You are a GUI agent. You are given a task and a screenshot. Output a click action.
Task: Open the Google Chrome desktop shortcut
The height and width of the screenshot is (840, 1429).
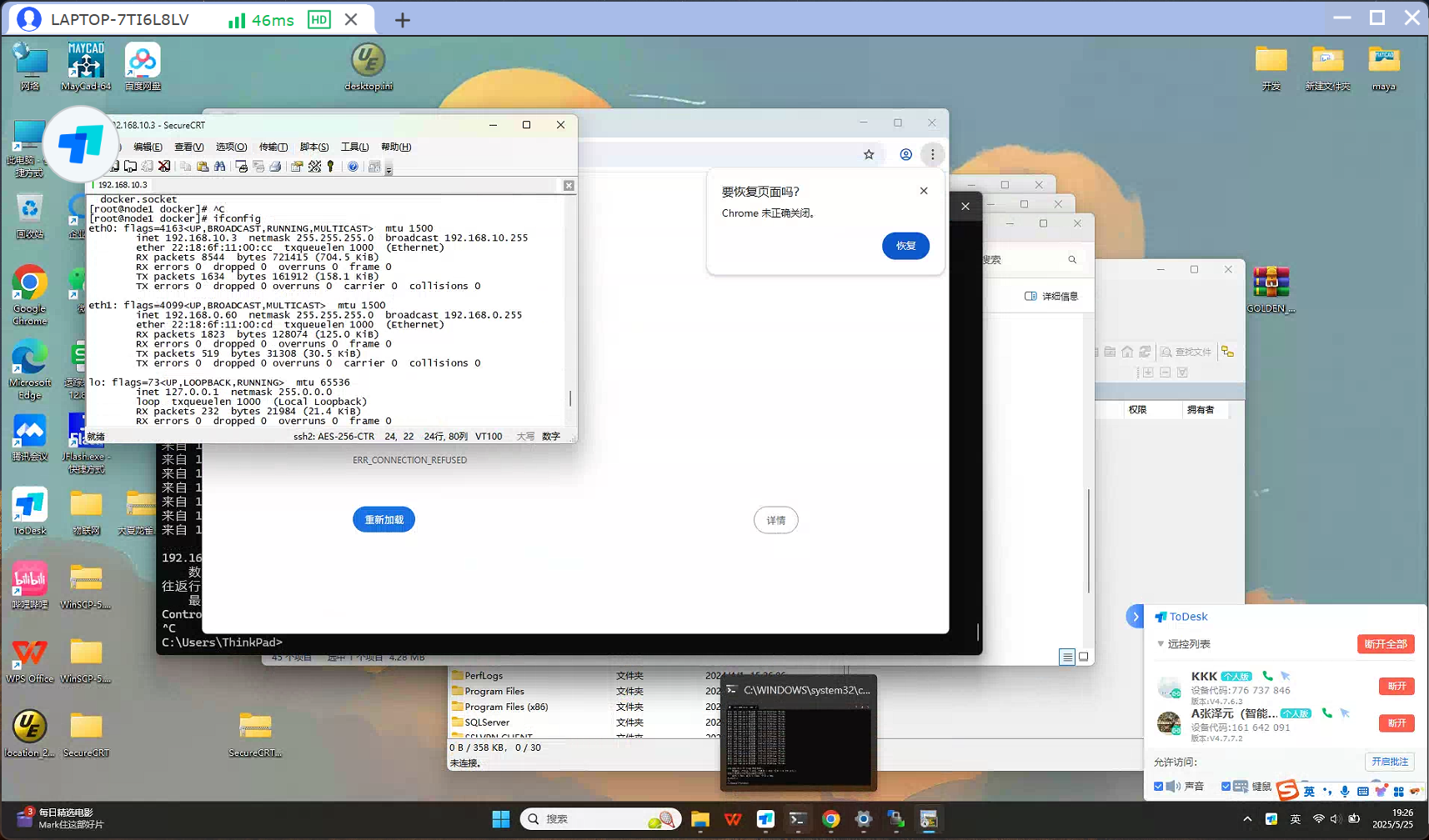[30, 296]
